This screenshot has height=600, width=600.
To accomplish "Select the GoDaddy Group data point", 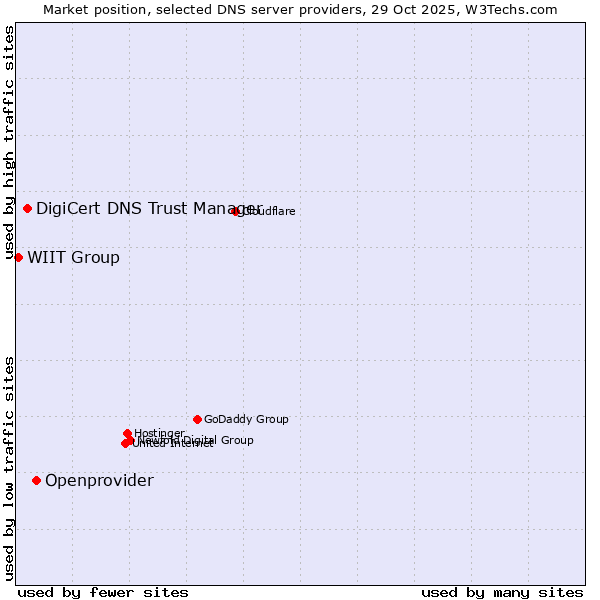I will pyautogui.click(x=198, y=419).
